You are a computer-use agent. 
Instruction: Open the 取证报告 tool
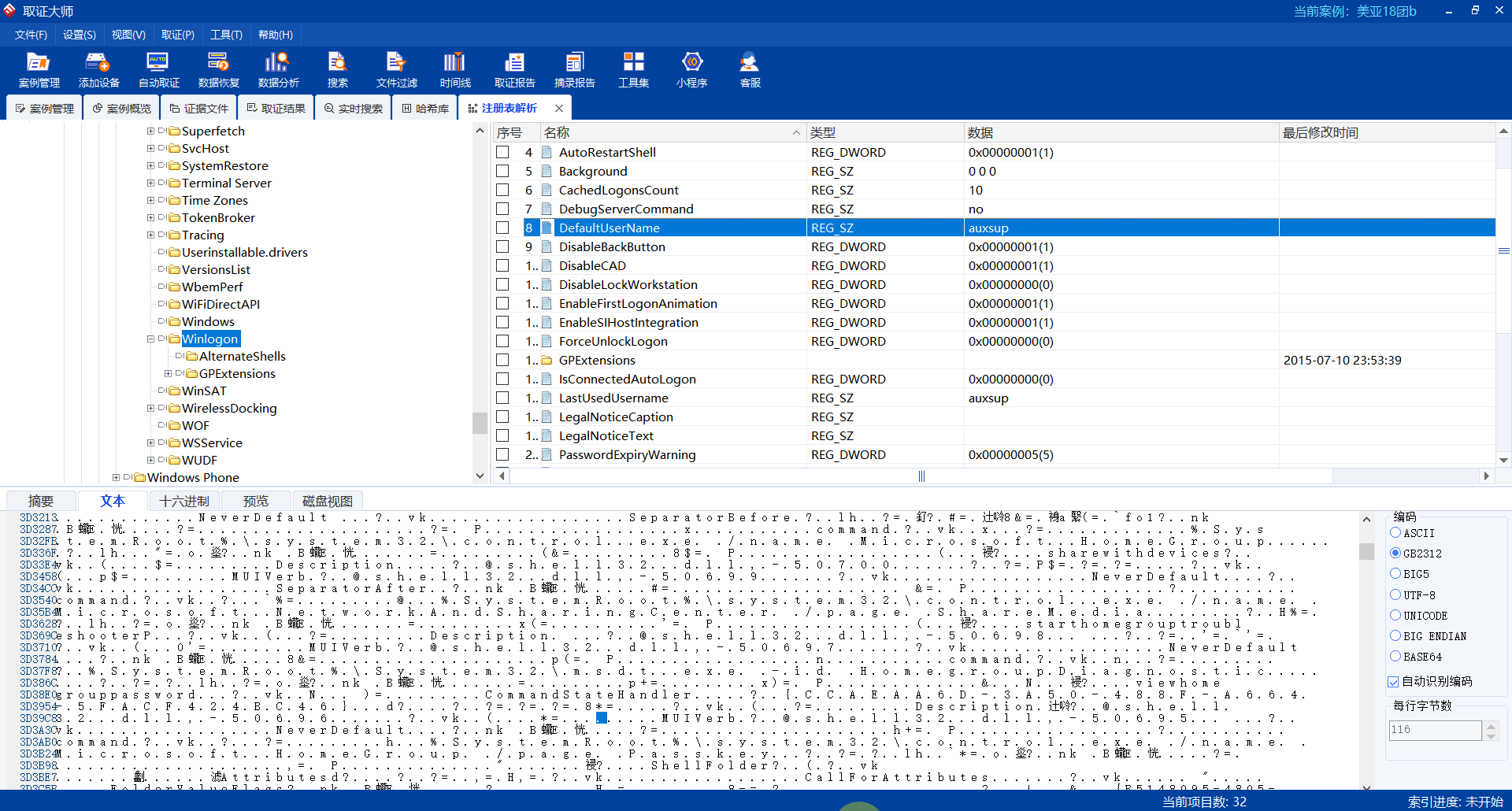[x=514, y=69]
